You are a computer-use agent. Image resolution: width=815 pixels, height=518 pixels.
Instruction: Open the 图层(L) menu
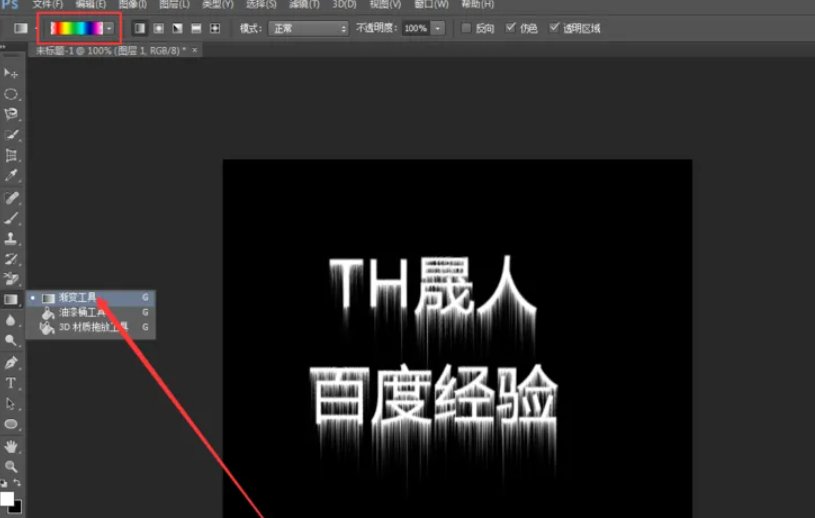(x=174, y=4)
